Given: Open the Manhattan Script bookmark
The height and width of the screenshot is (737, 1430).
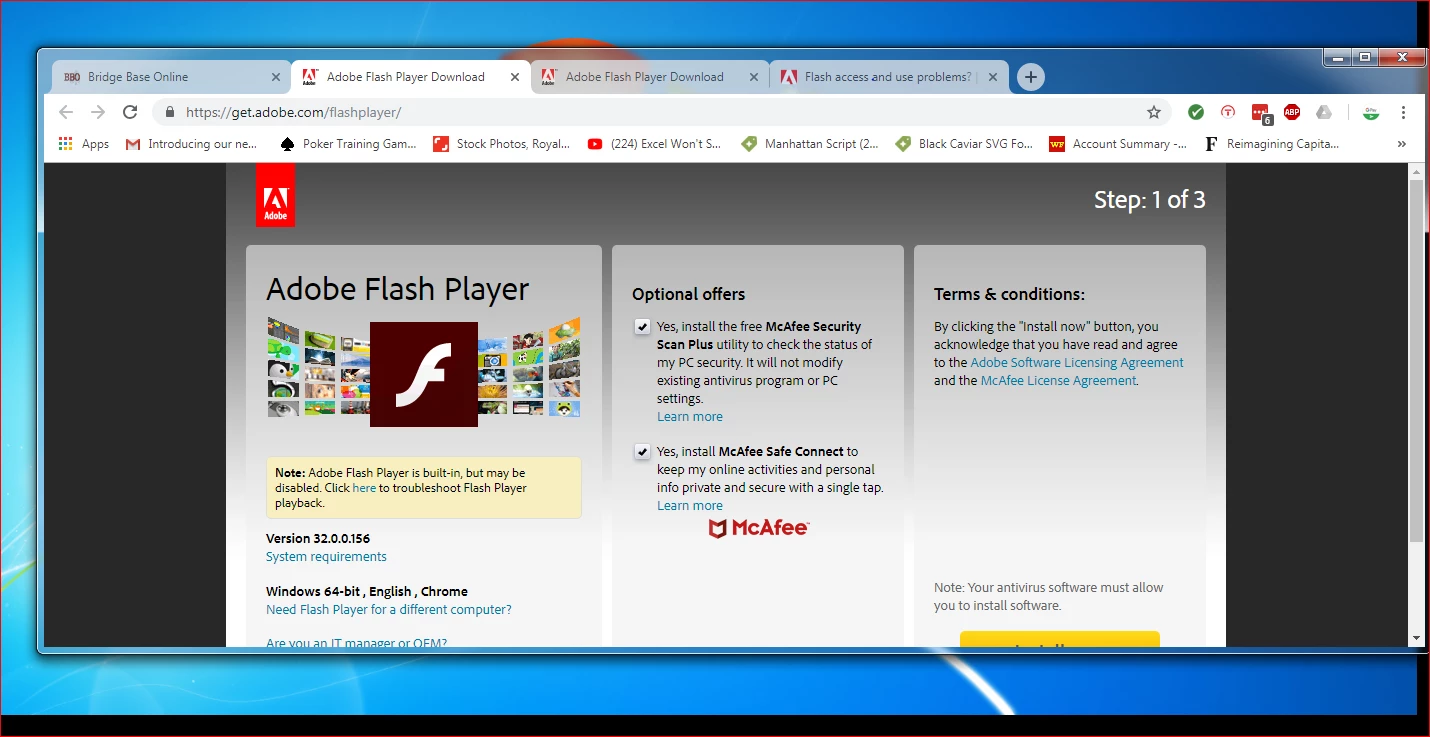Looking at the screenshot, I should pos(810,144).
